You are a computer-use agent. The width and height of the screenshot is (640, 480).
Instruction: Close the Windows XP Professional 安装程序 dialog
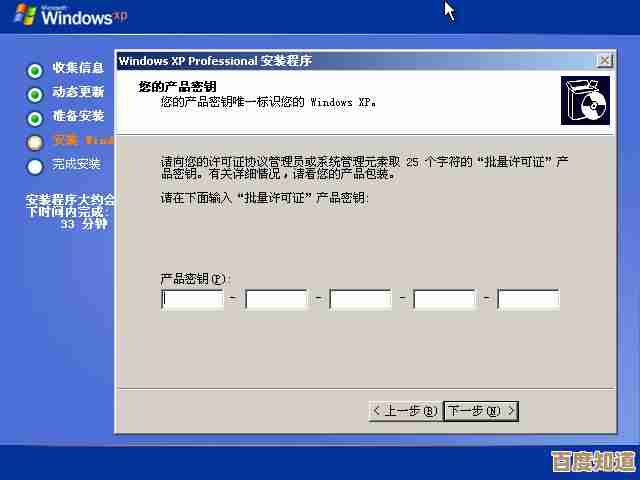coord(604,61)
